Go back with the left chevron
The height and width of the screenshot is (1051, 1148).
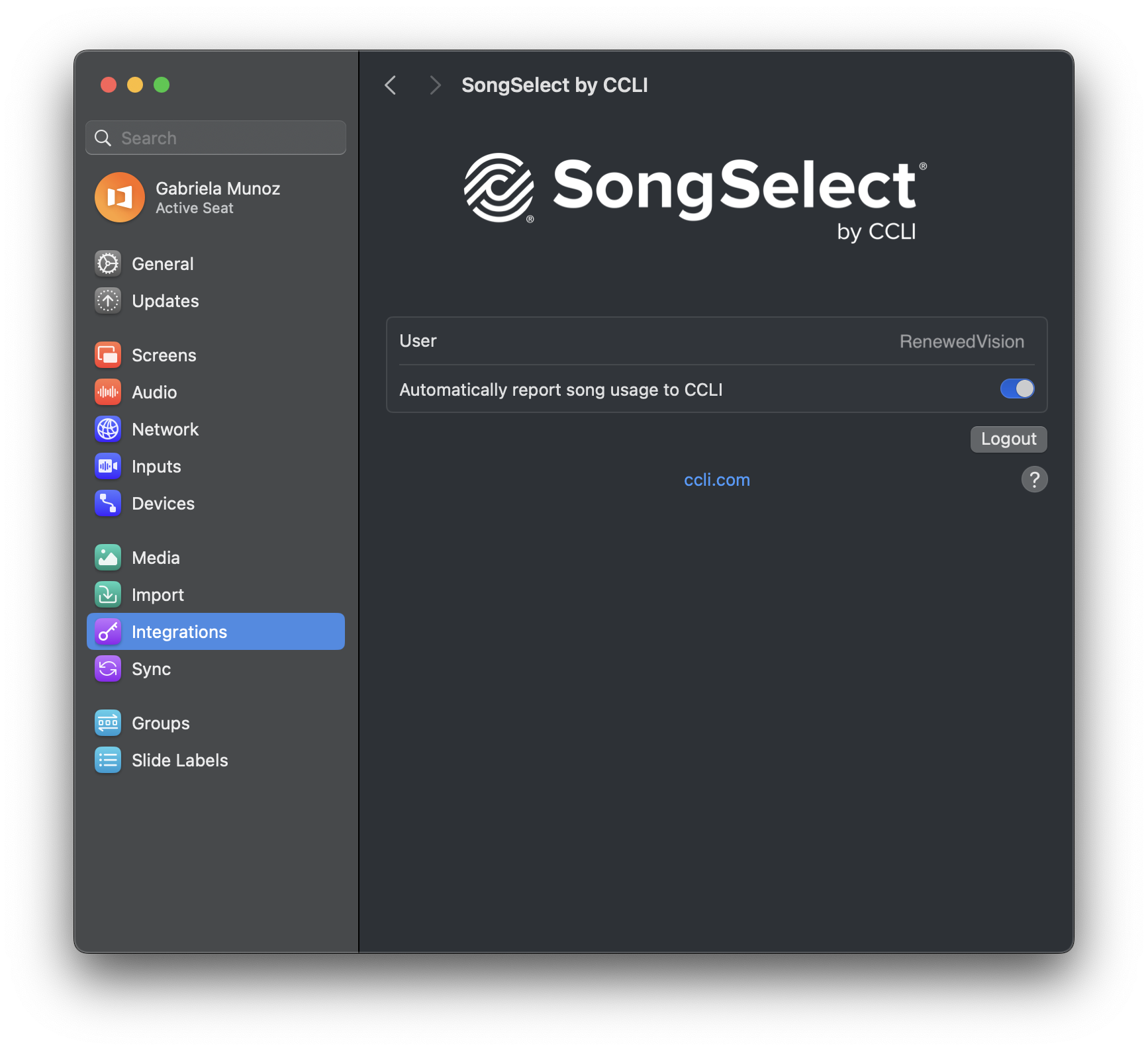tap(391, 85)
